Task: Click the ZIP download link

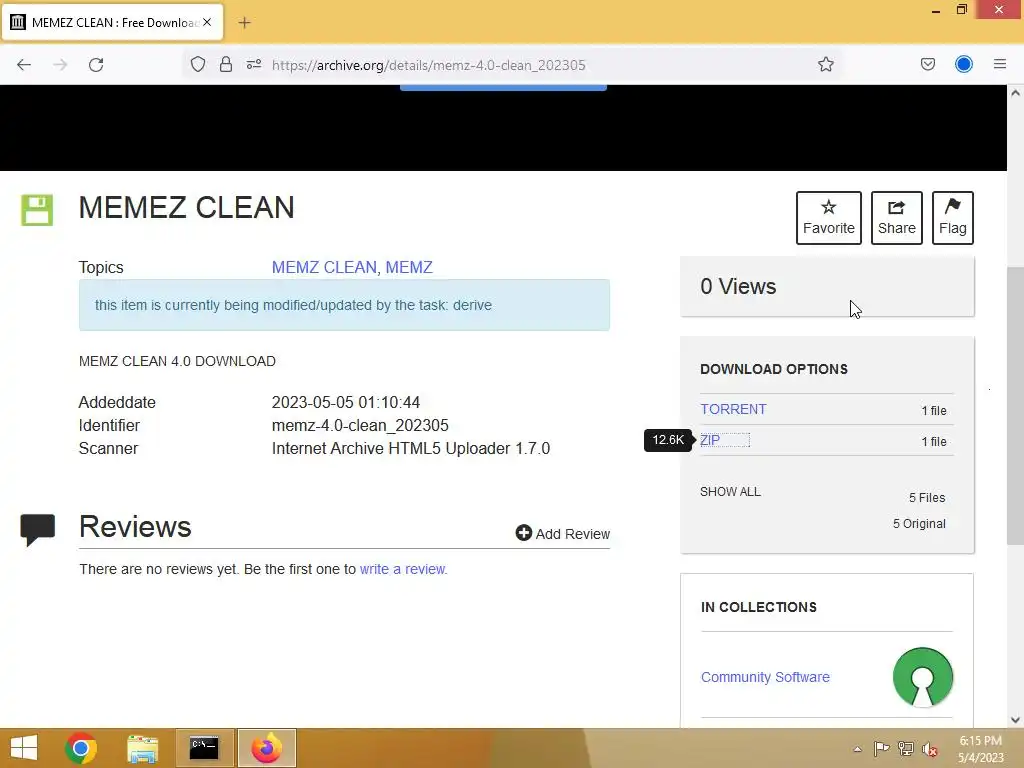Action: click(710, 440)
